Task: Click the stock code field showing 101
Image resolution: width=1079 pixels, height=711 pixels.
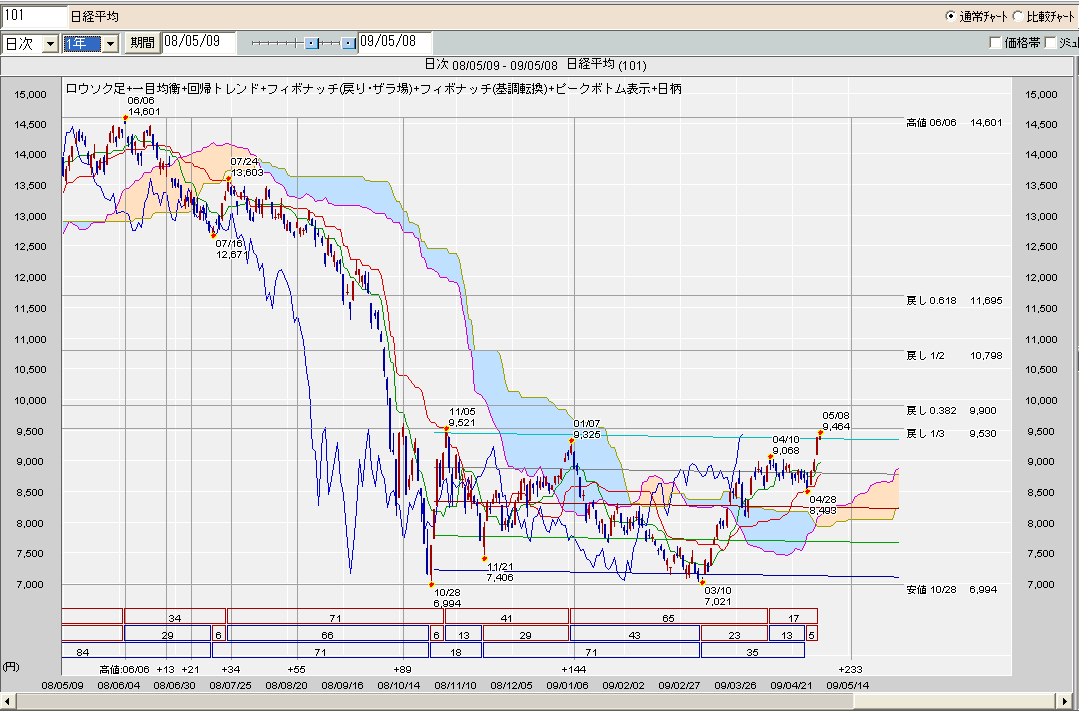Action: point(33,16)
